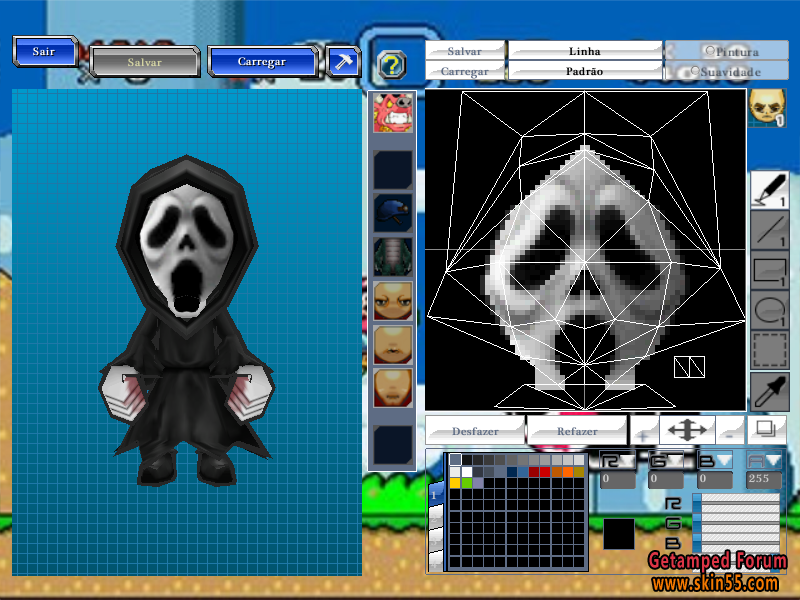The width and height of the screenshot is (800, 600).
Task: Click the Desfazer undo button
Action: point(475,431)
